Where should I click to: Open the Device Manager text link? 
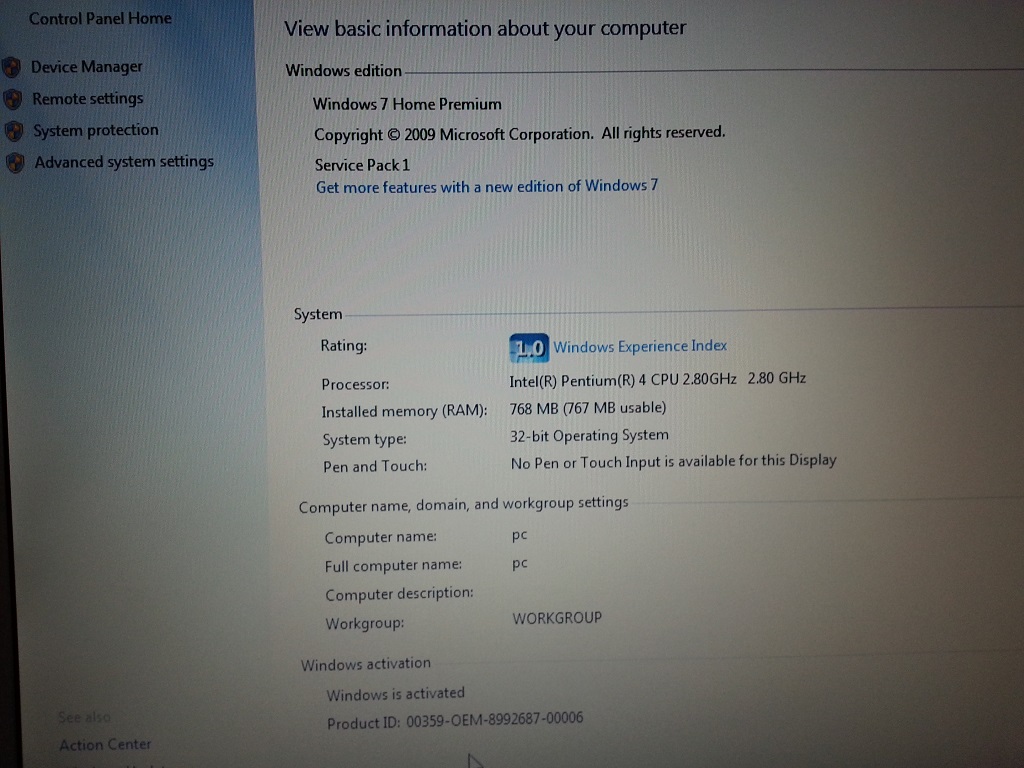tap(86, 67)
